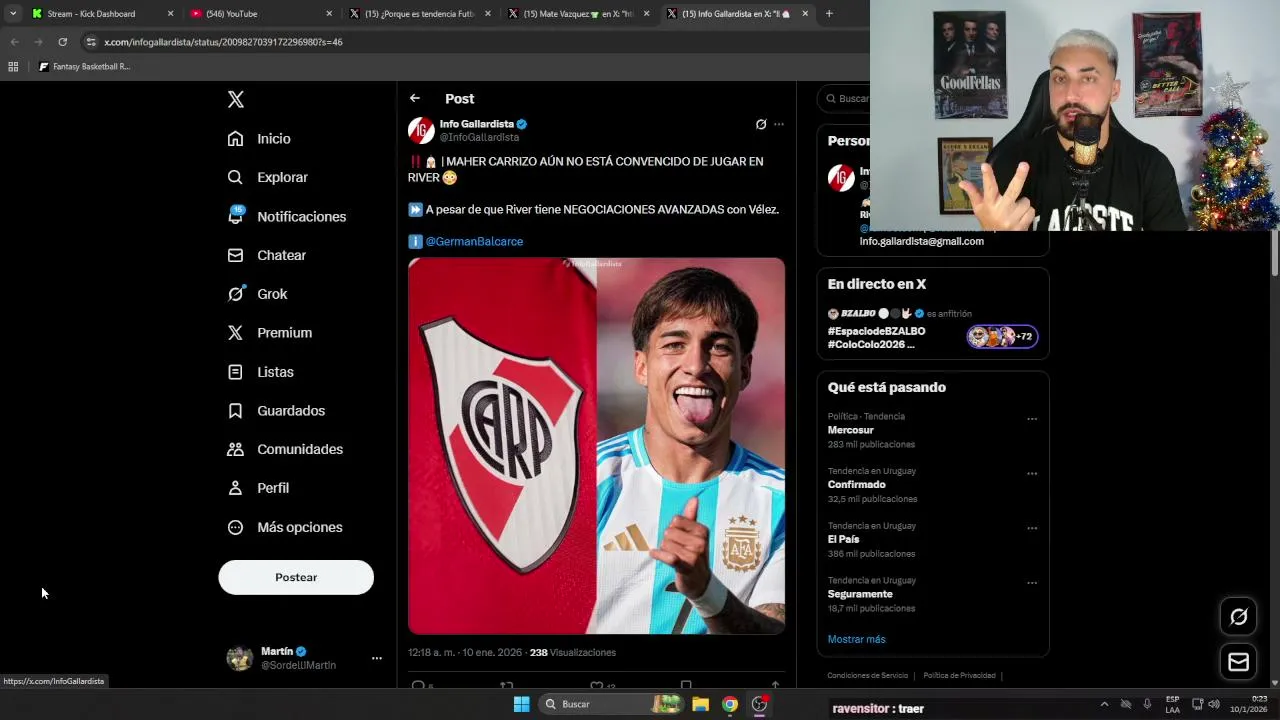Open Info Gallardista avatar in the post
1280x720 pixels.
421,130
